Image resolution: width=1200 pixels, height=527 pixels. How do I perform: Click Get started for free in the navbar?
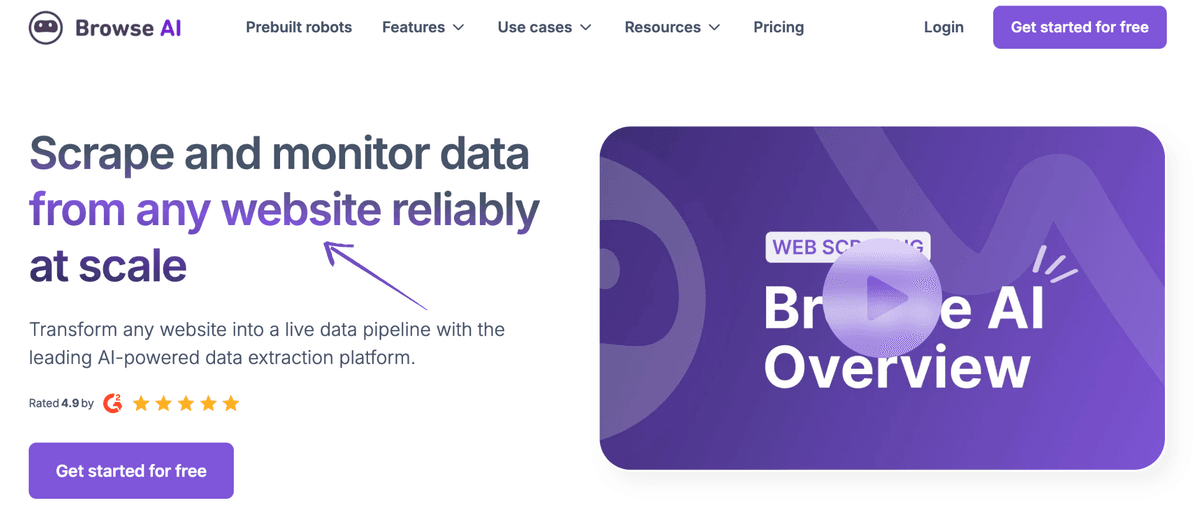[1079, 27]
